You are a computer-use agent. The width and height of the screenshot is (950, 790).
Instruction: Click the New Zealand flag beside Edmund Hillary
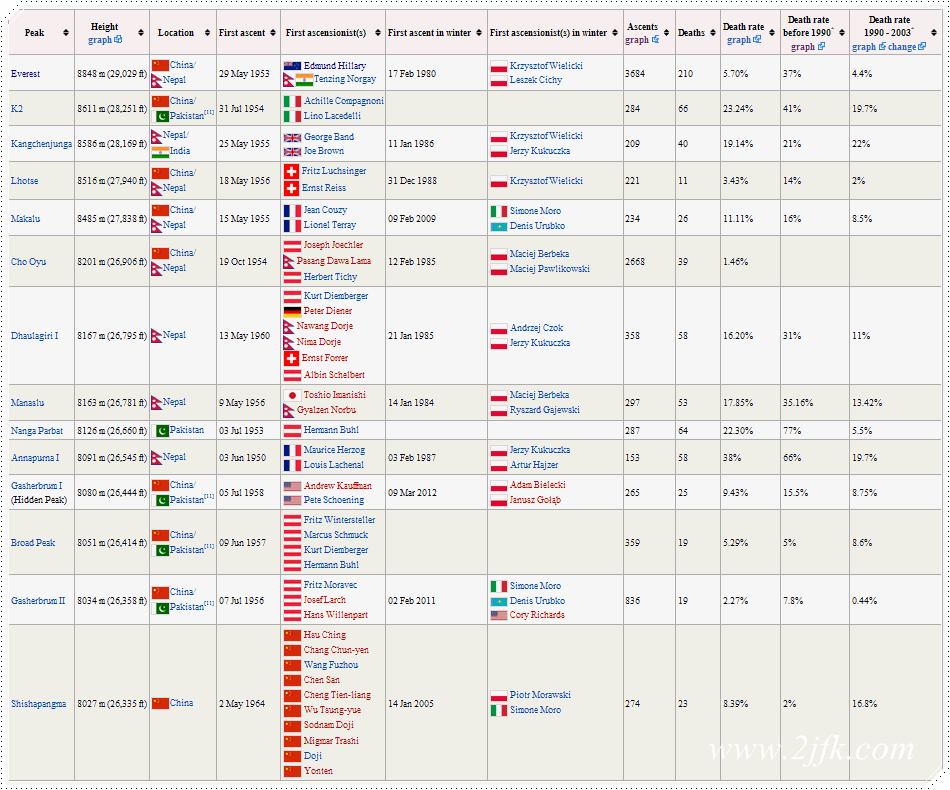click(292, 66)
